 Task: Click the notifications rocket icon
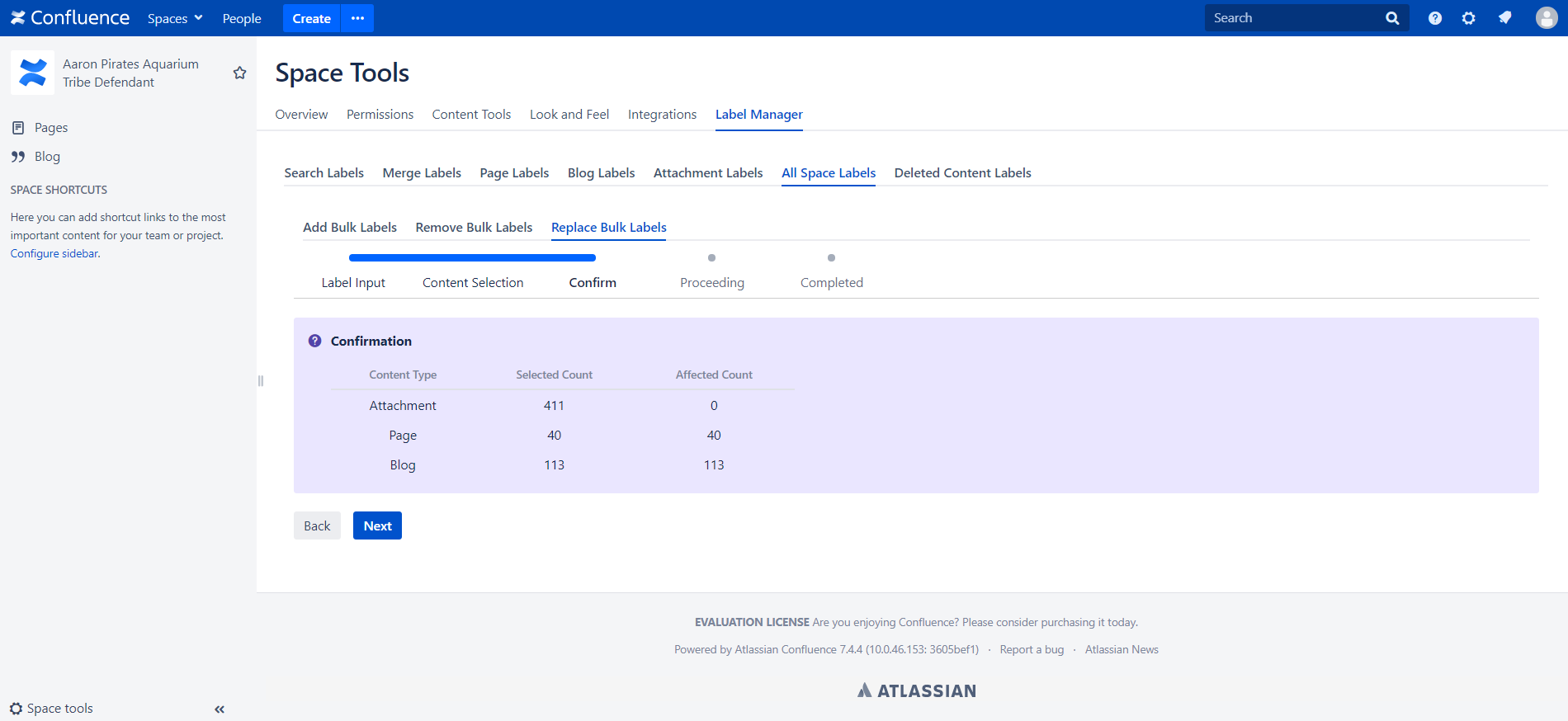pos(1505,18)
